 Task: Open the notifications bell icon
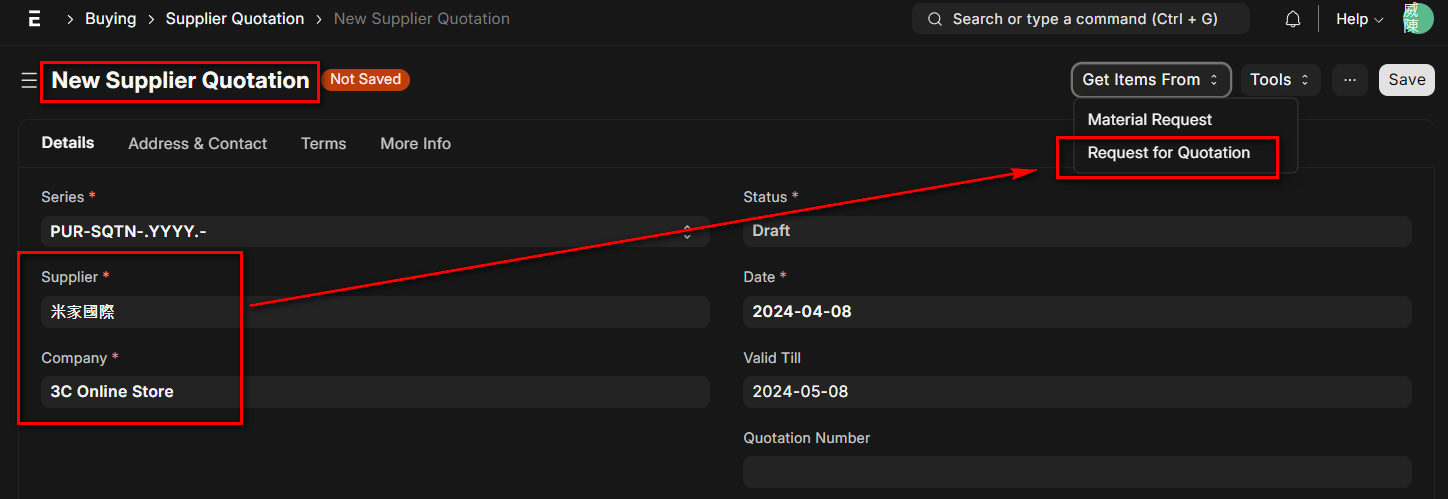point(1293,19)
